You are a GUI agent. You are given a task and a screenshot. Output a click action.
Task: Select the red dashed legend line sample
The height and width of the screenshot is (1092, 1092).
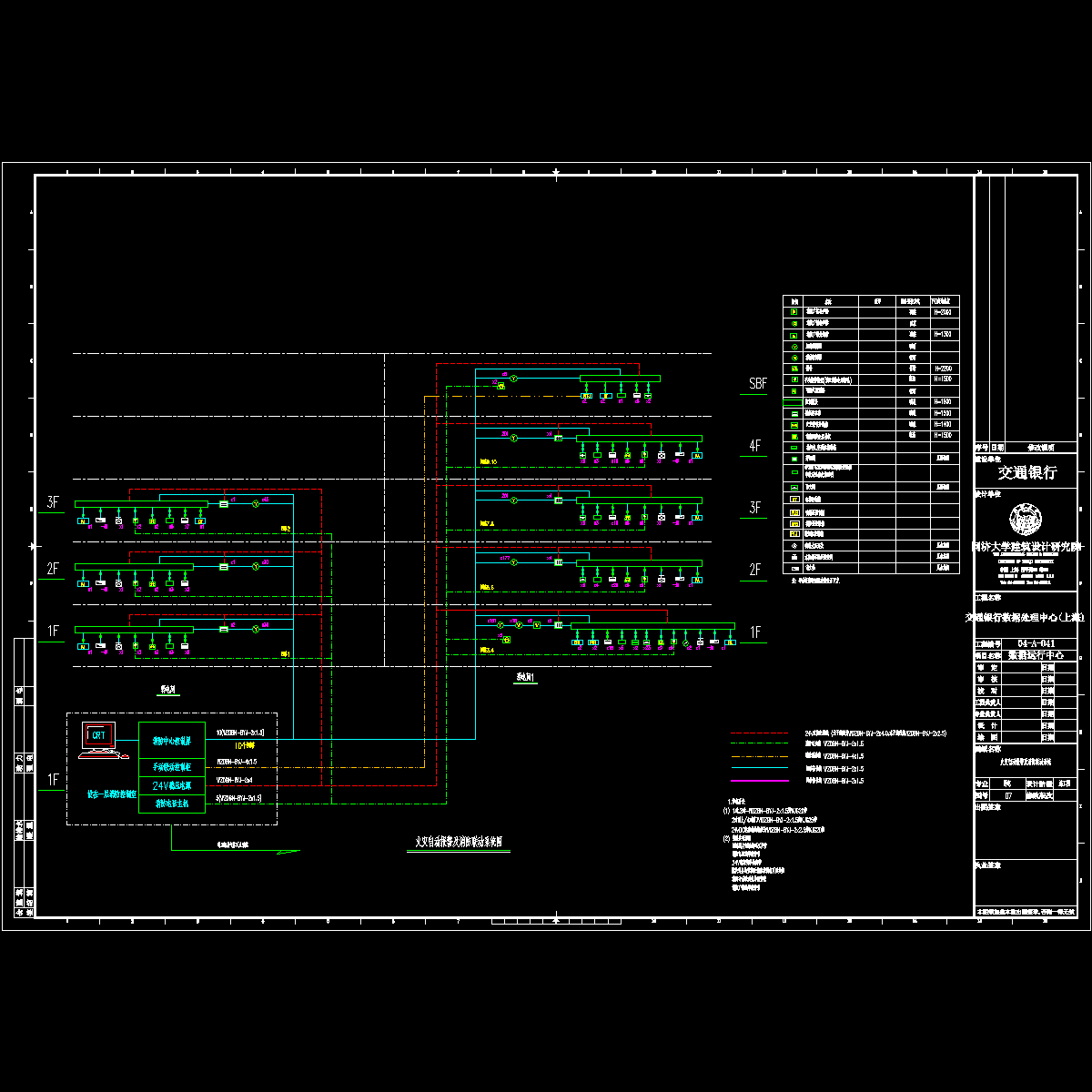click(759, 732)
